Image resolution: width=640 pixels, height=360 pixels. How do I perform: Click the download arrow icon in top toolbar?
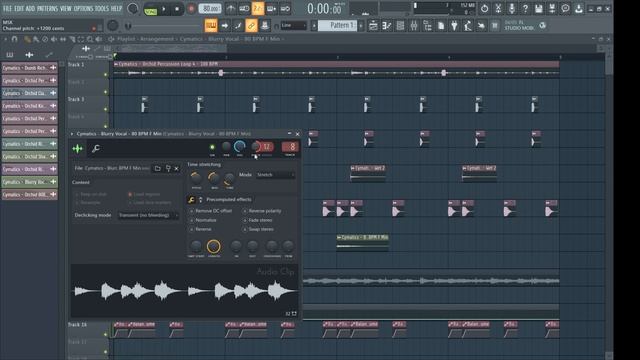tap(579, 9)
